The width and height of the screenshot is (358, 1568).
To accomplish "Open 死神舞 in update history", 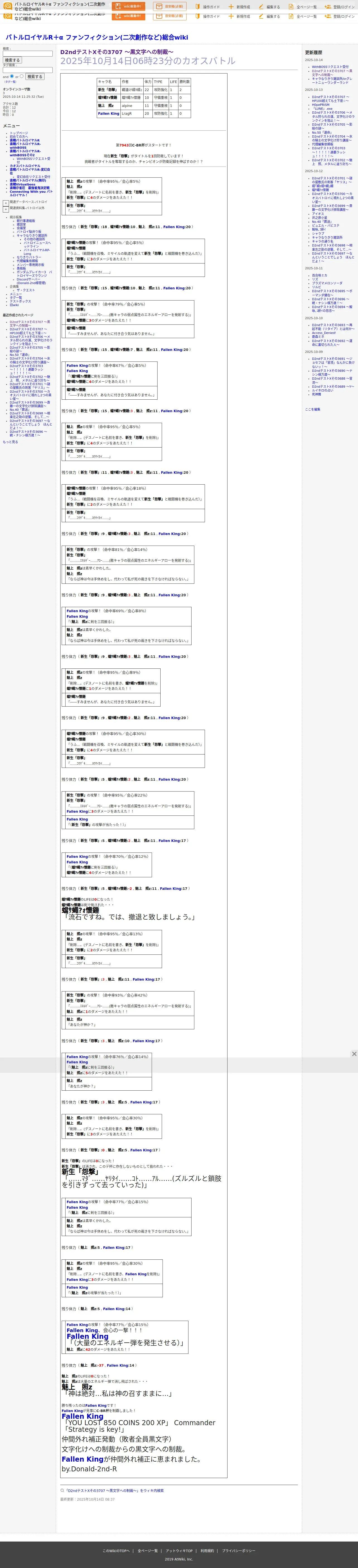I will pos(316,394).
